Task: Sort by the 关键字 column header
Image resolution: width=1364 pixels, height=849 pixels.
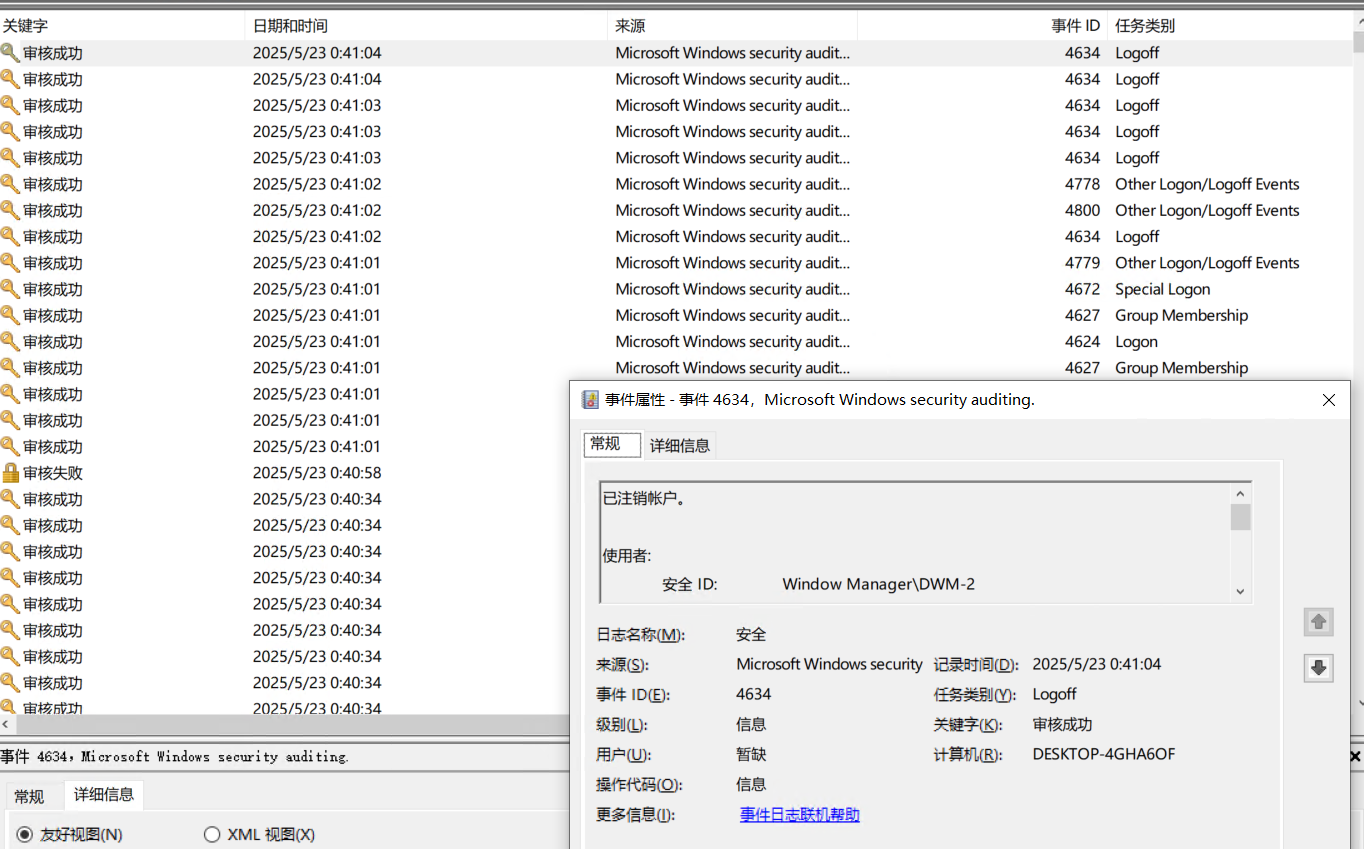Action: pyautogui.click(x=122, y=26)
